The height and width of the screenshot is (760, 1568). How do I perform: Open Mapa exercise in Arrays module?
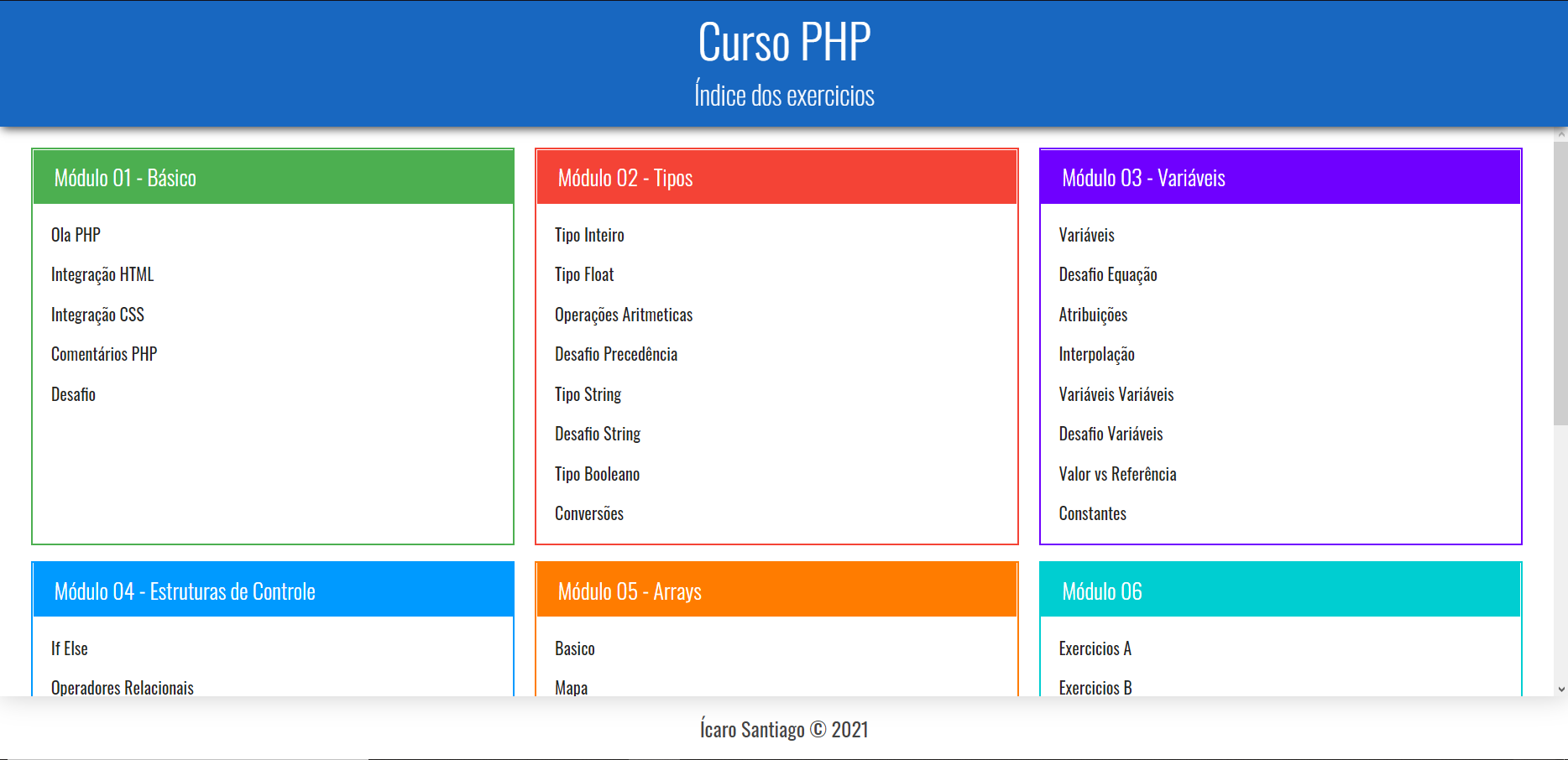pyautogui.click(x=571, y=688)
